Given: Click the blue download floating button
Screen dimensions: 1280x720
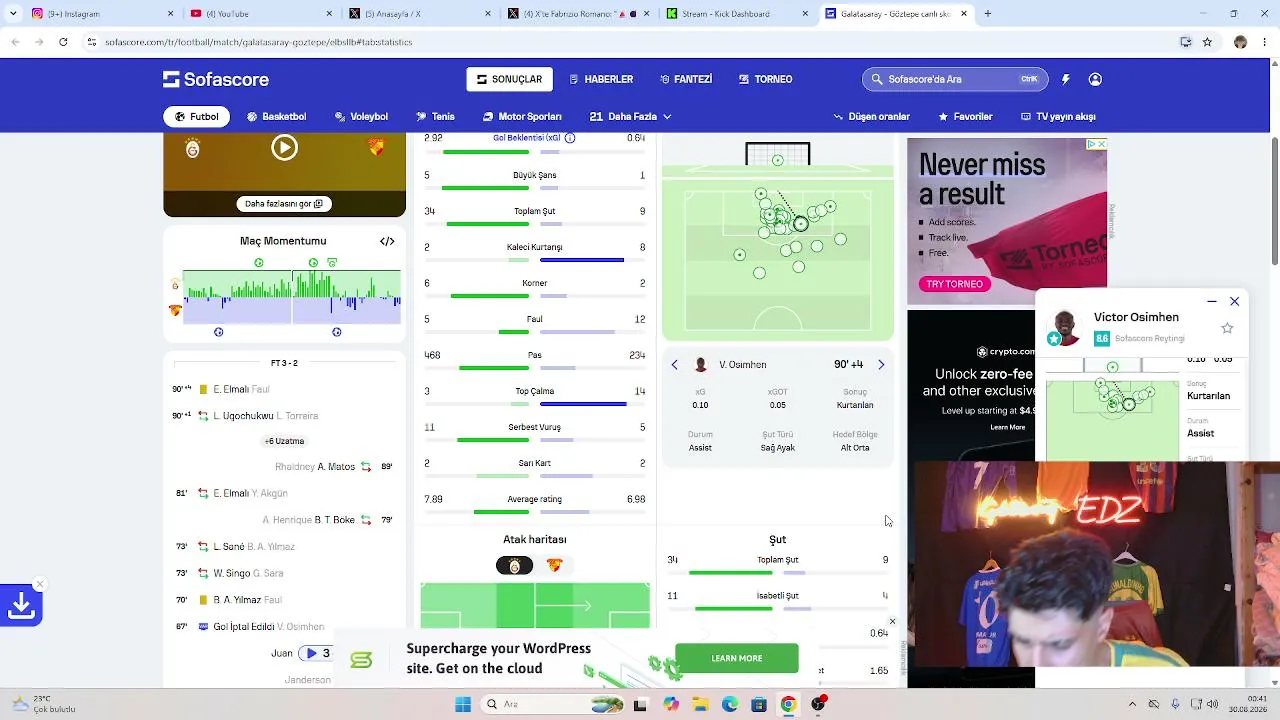Looking at the screenshot, I should [21, 605].
